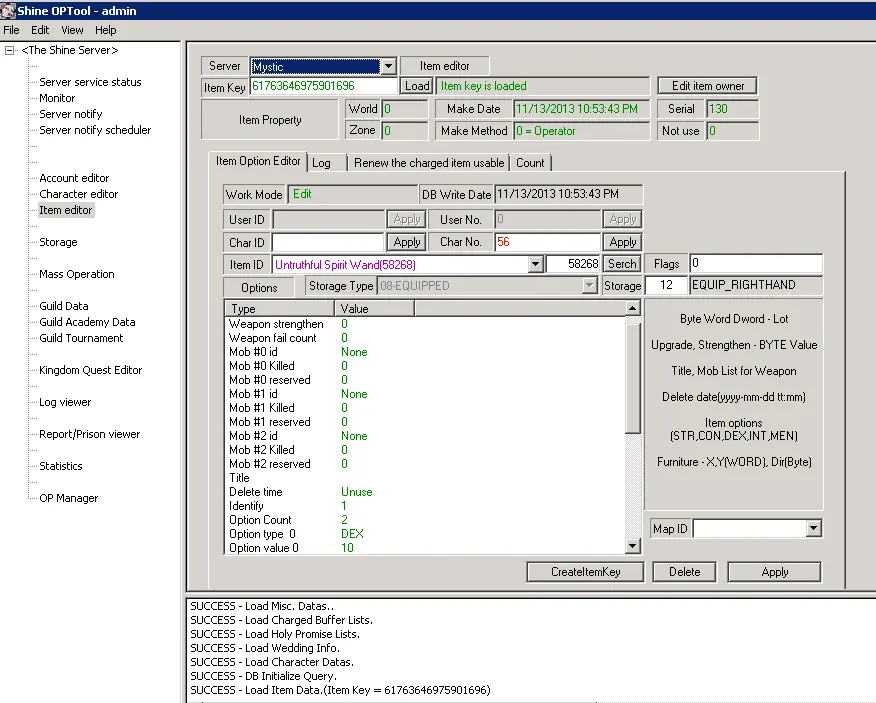Select Account editor in the tree
The image size is (876, 703).
click(x=74, y=178)
